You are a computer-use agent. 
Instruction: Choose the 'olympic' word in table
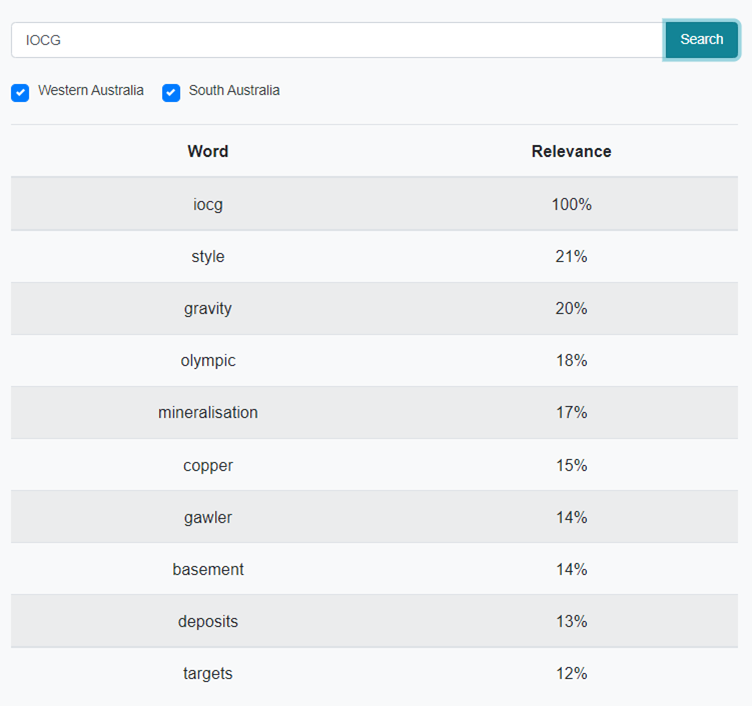click(208, 361)
